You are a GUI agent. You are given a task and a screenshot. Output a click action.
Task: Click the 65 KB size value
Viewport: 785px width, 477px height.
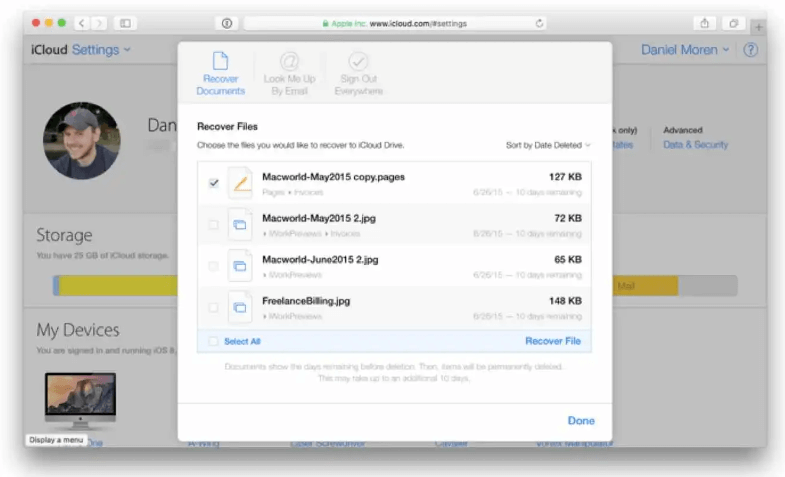pos(568,260)
